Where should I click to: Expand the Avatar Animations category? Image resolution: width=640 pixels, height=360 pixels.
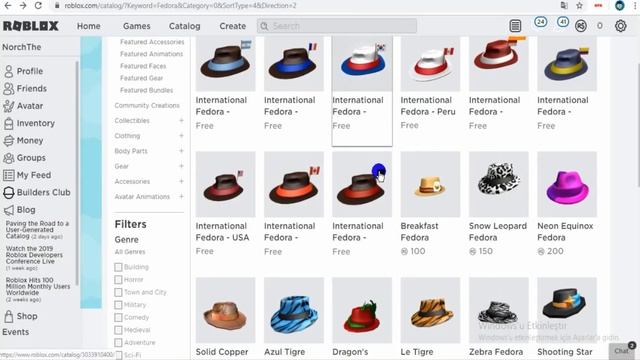pyautogui.click(x=181, y=196)
